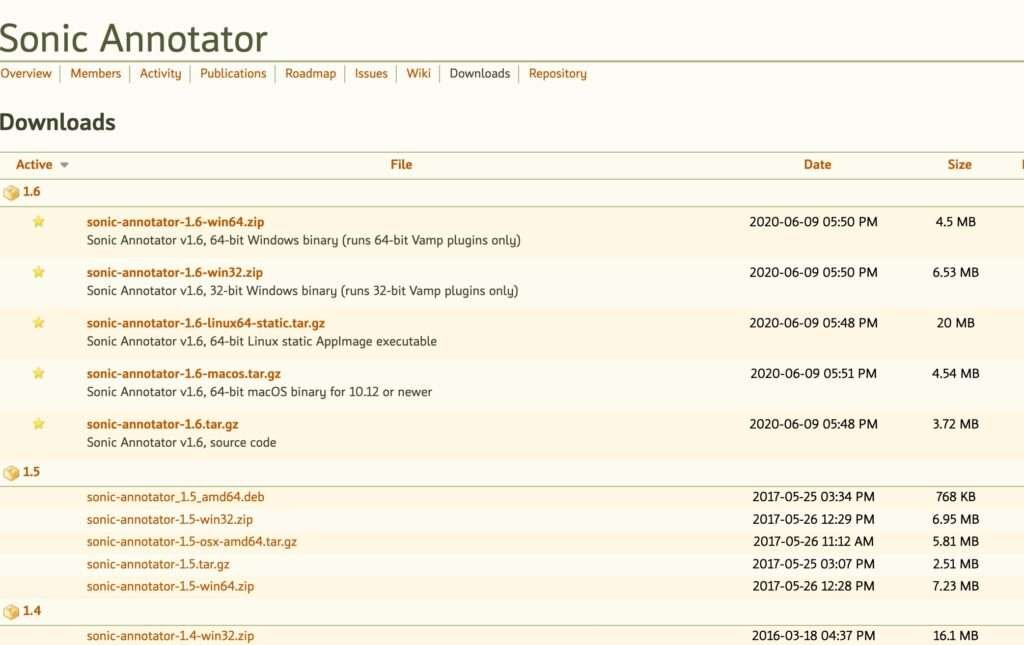Click the 4.5 MB size cell
The height and width of the screenshot is (645, 1024).
tap(955, 222)
